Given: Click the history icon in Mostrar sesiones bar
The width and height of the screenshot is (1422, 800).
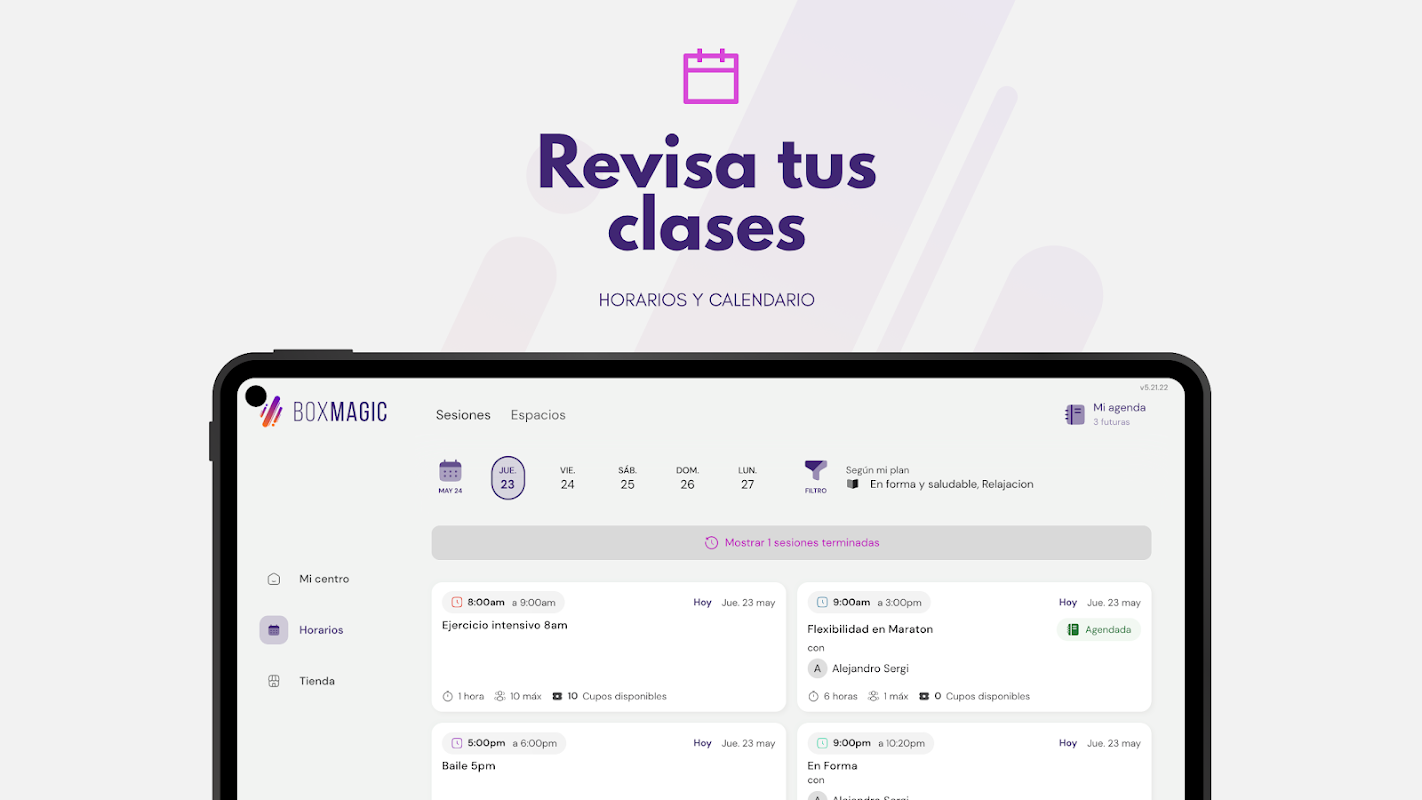Looking at the screenshot, I should (711, 543).
